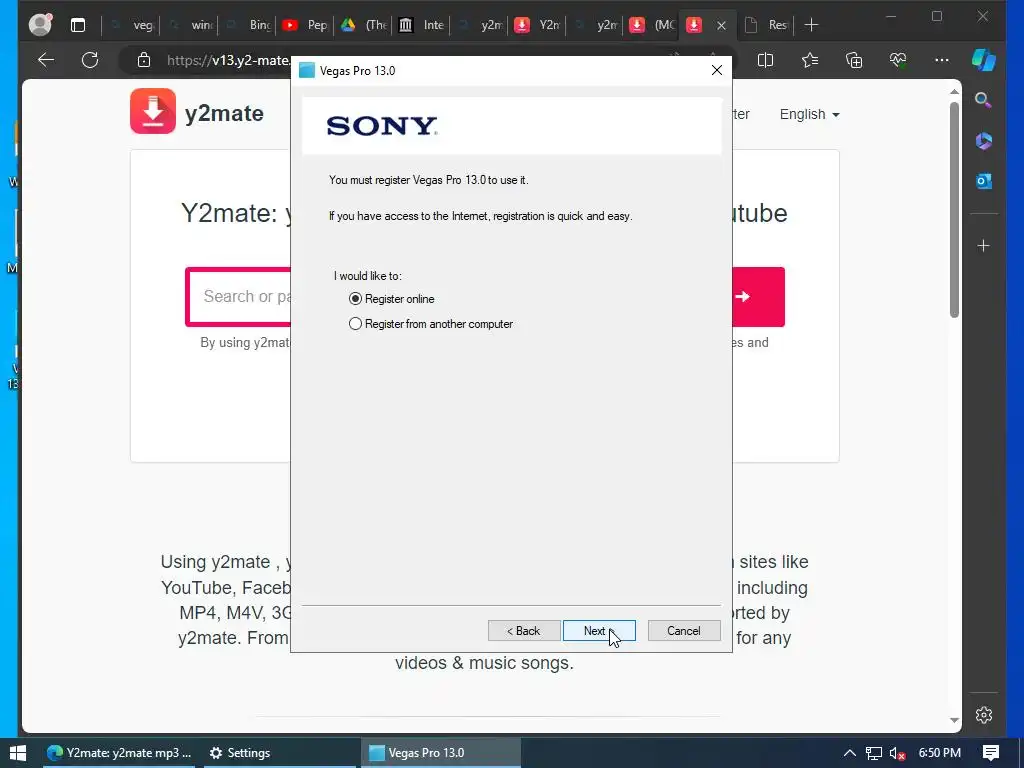Open the Edge tab actions menu icon
The height and width of the screenshot is (768, 1024).
78,25
